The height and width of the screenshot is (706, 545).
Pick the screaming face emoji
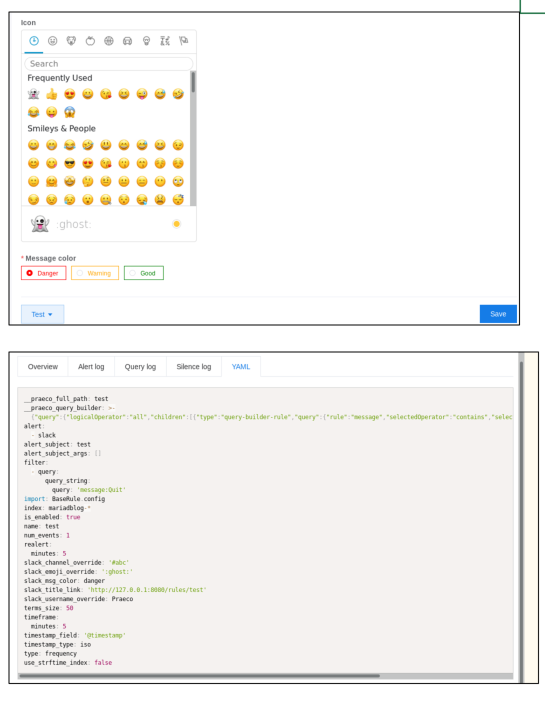[x=70, y=112]
